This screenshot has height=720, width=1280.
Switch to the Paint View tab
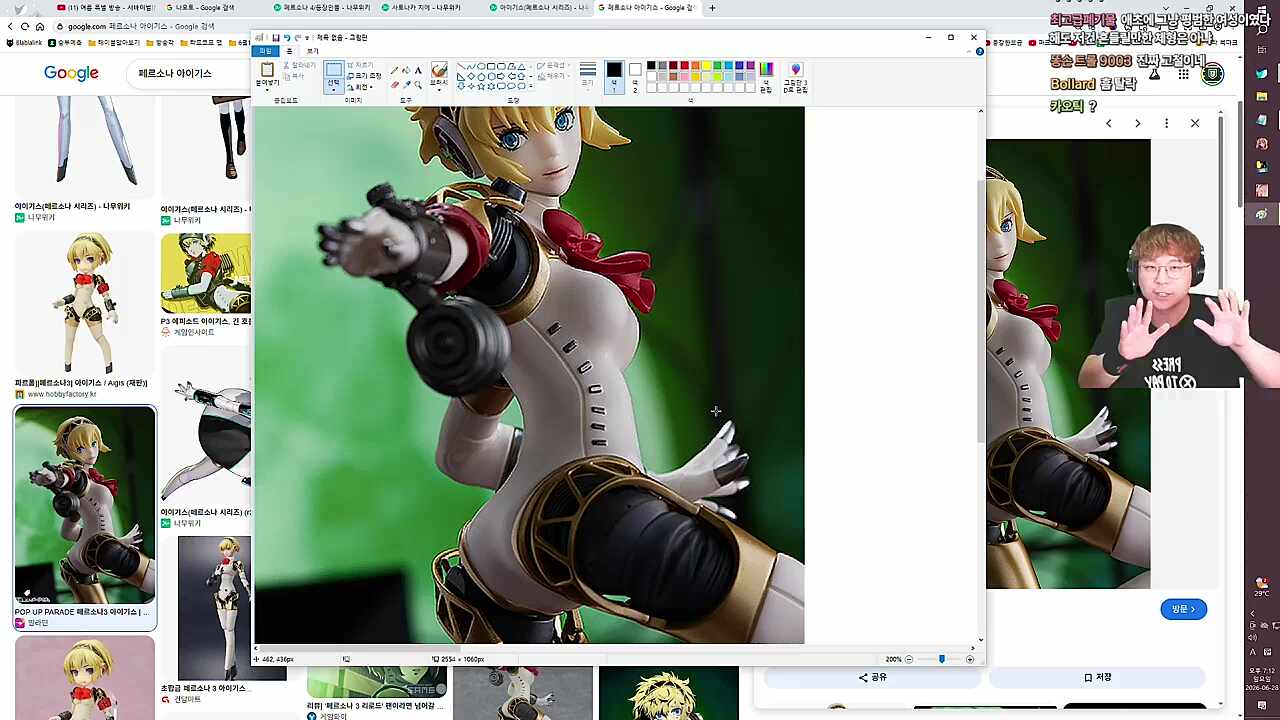click(x=312, y=51)
